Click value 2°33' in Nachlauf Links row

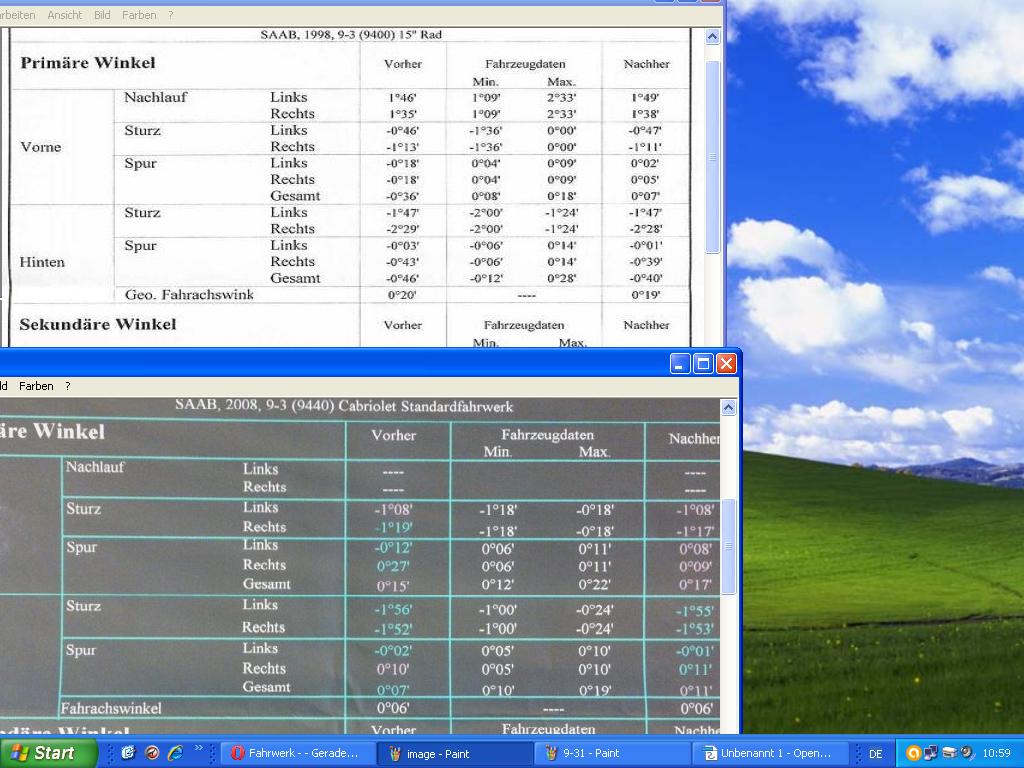562,97
